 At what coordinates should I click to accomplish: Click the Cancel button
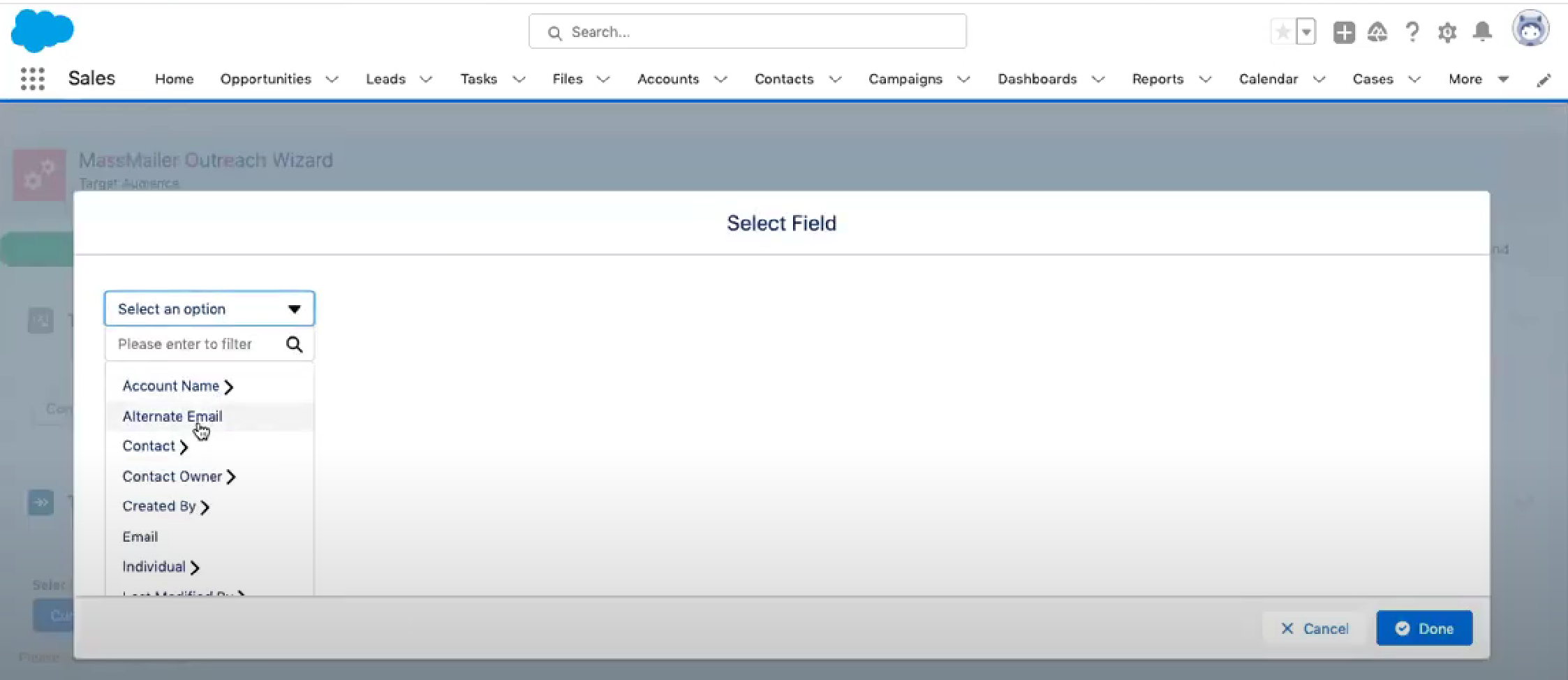[1315, 628]
